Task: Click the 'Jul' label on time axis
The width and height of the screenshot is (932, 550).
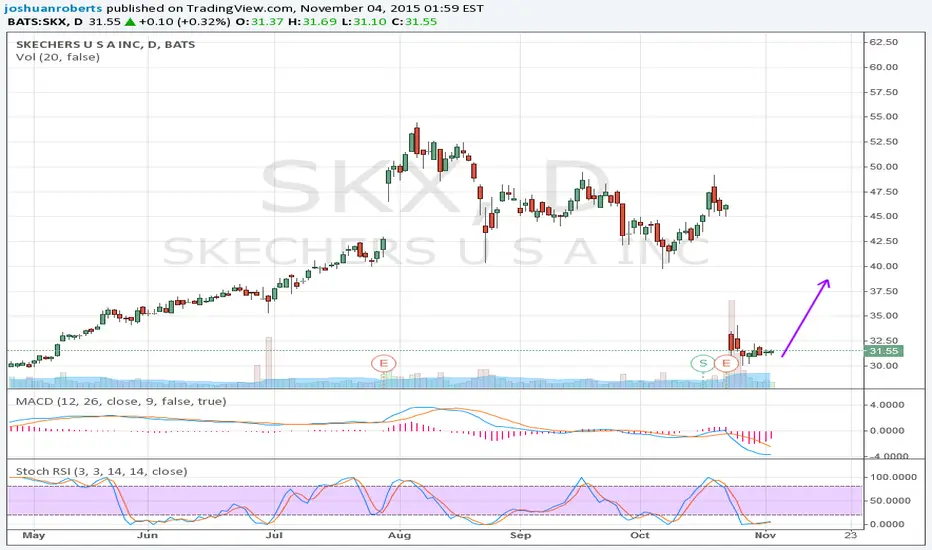Action: (273, 535)
